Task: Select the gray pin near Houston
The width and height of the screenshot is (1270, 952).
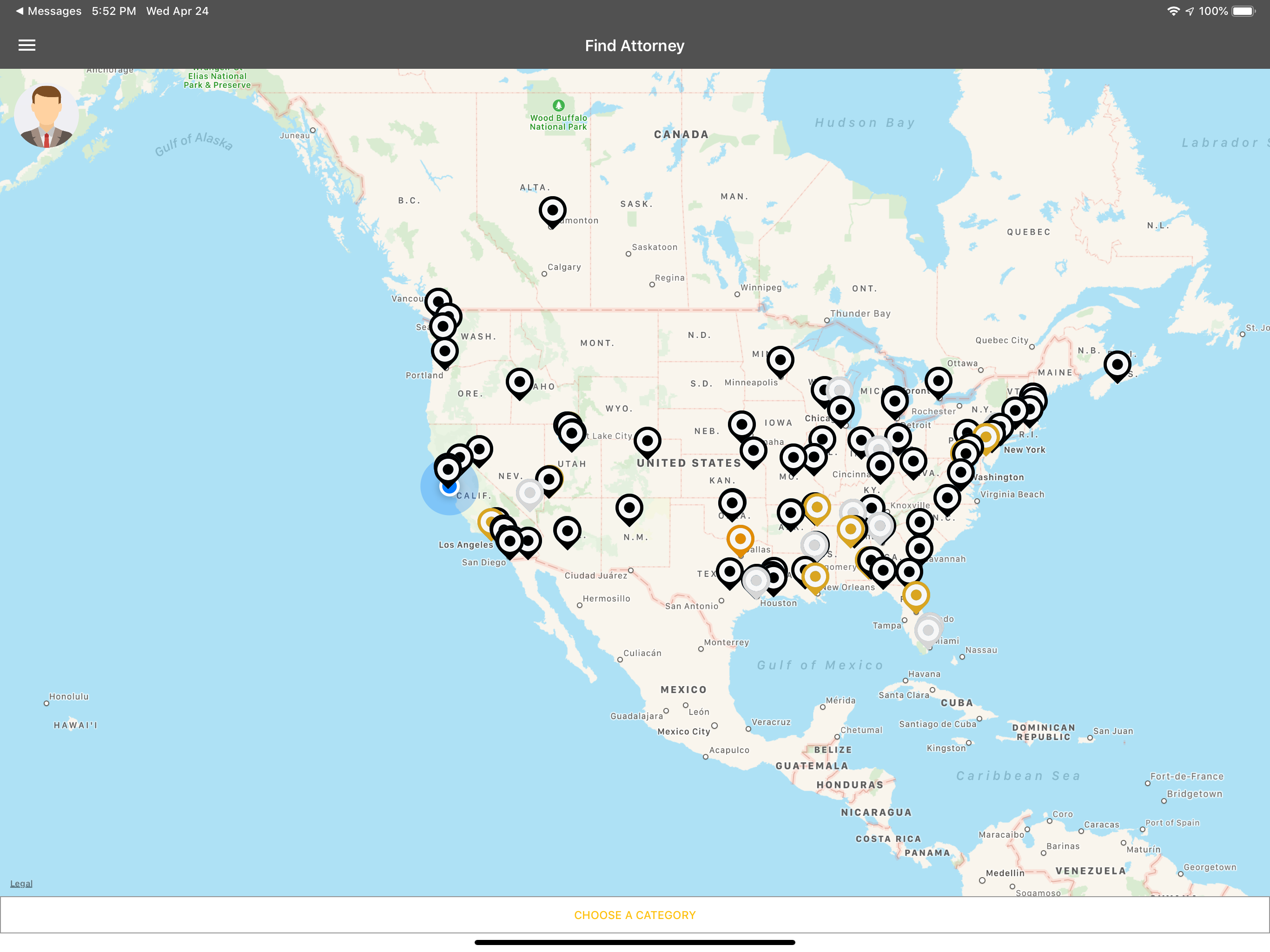Action: click(756, 582)
